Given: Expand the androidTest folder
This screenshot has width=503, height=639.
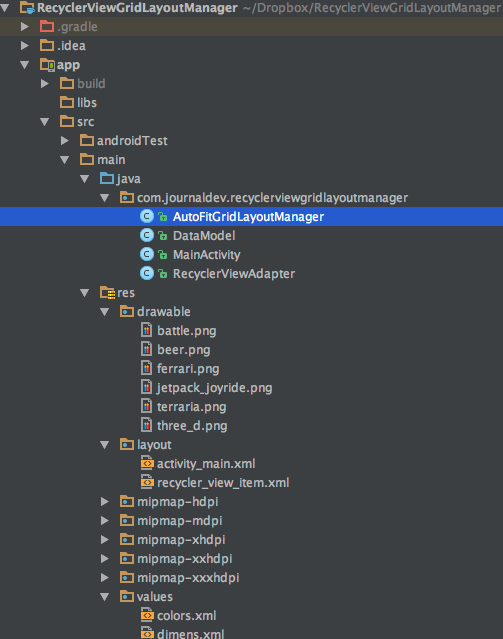Looking at the screenshot, I should [x=64, y=141].
